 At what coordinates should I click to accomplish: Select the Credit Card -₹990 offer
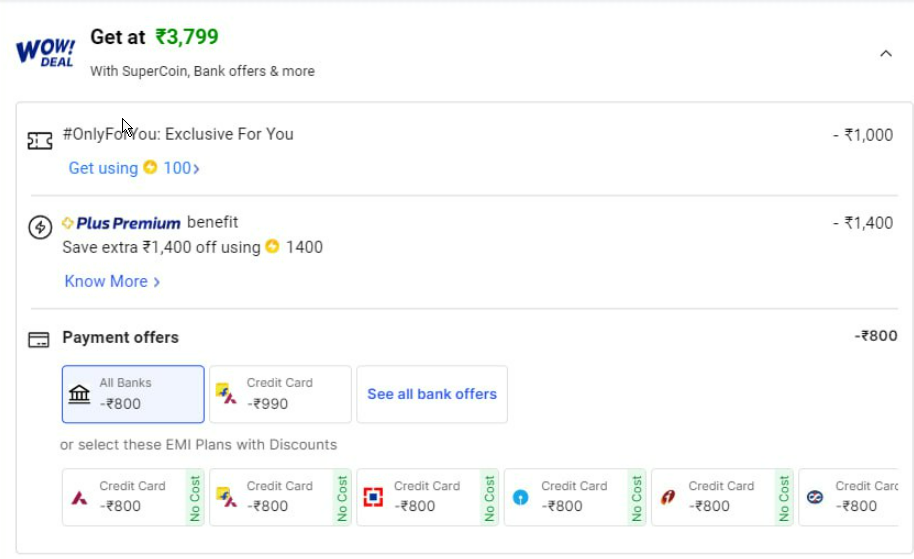click(x=280, y=394)
